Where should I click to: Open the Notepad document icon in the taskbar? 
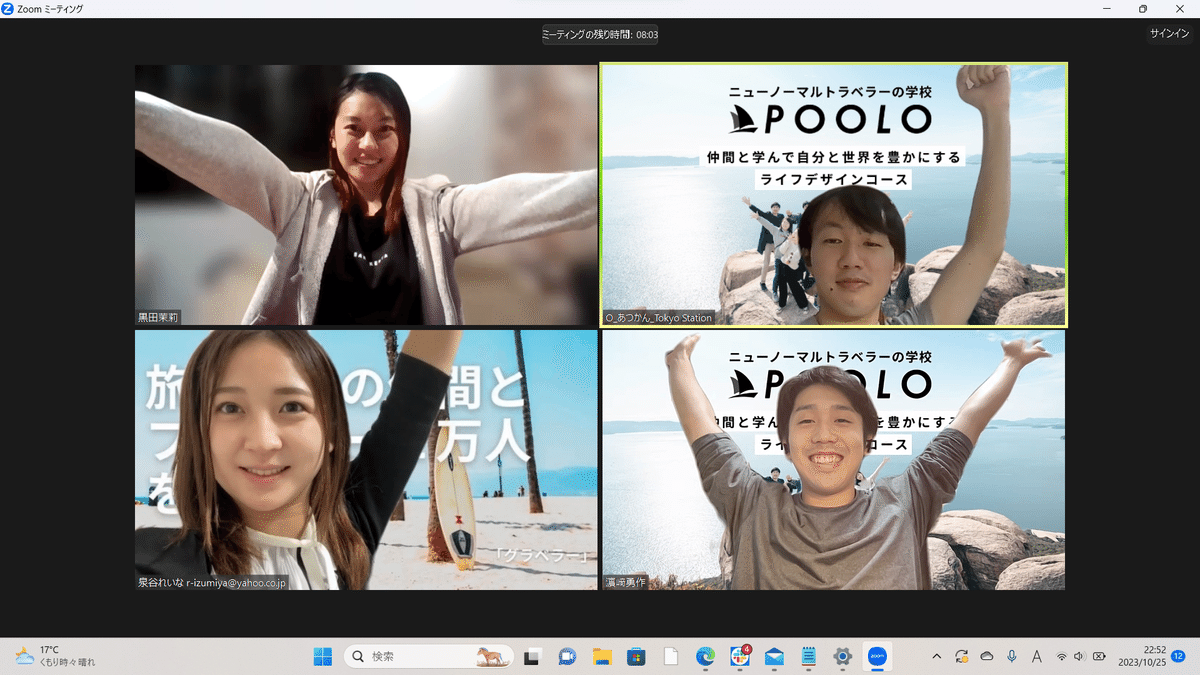click(x=670, y=657)
